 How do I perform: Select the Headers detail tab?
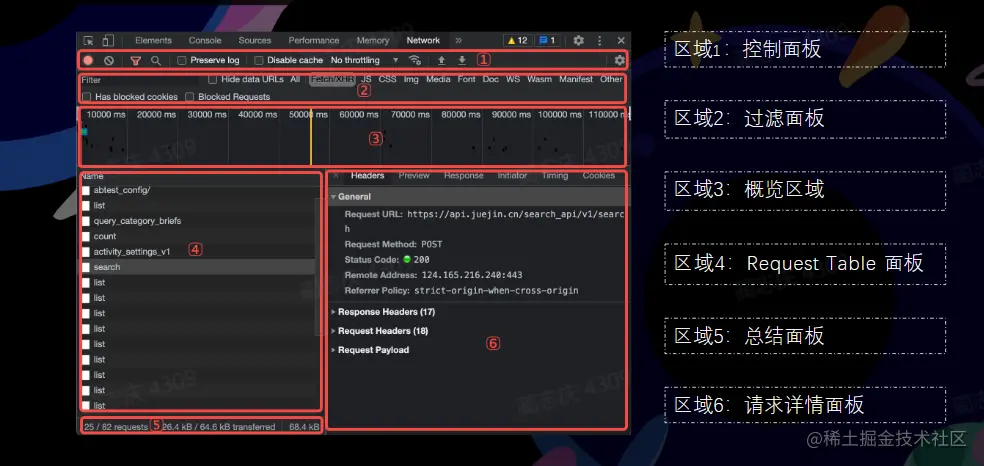pos(367,176)
